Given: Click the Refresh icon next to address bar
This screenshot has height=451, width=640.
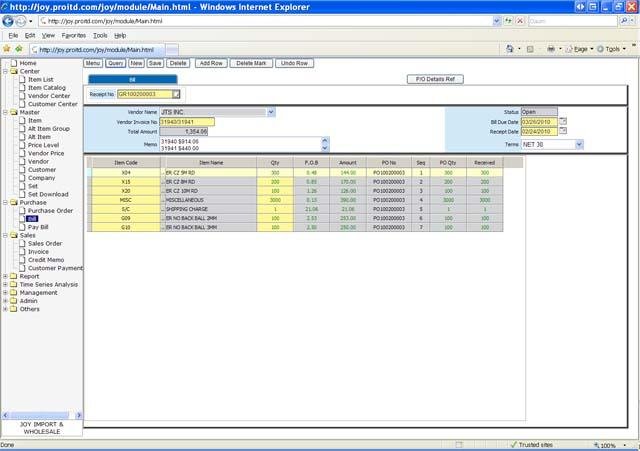Looking at the screenshot, I should tap(508, 21).
